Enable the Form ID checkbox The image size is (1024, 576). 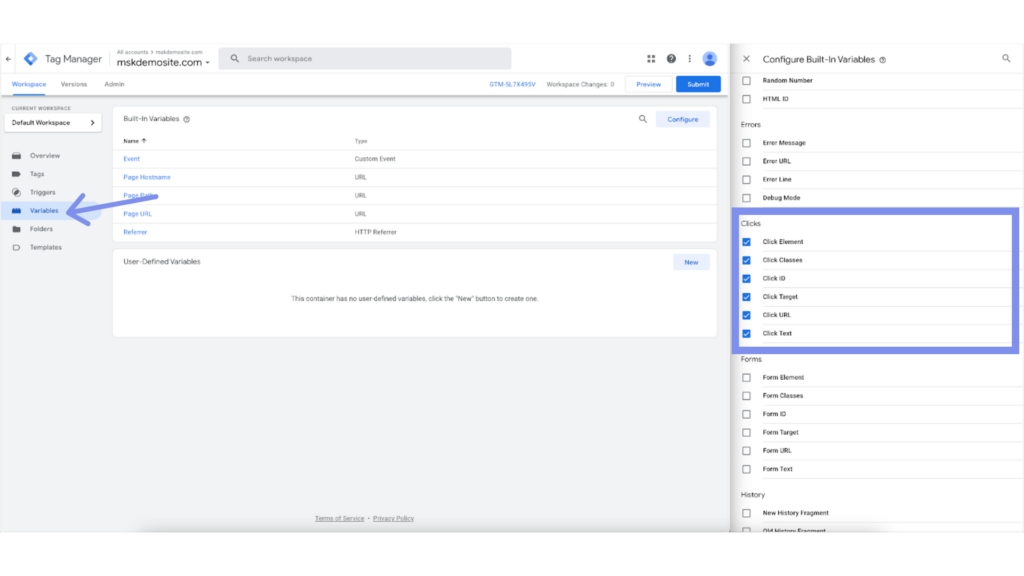(746, 414)
